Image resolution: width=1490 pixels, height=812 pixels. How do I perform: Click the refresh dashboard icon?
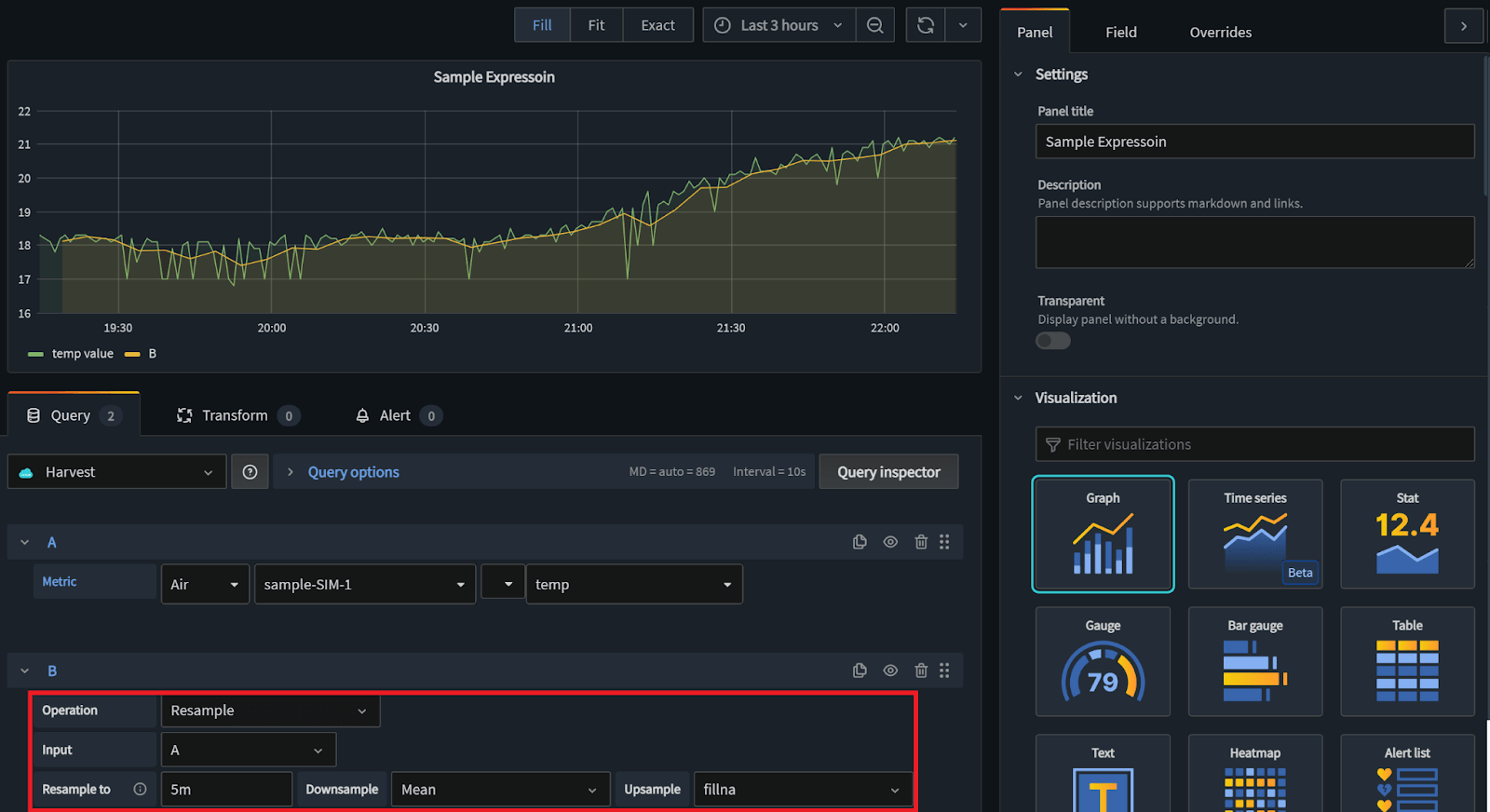tap(925, 25)
